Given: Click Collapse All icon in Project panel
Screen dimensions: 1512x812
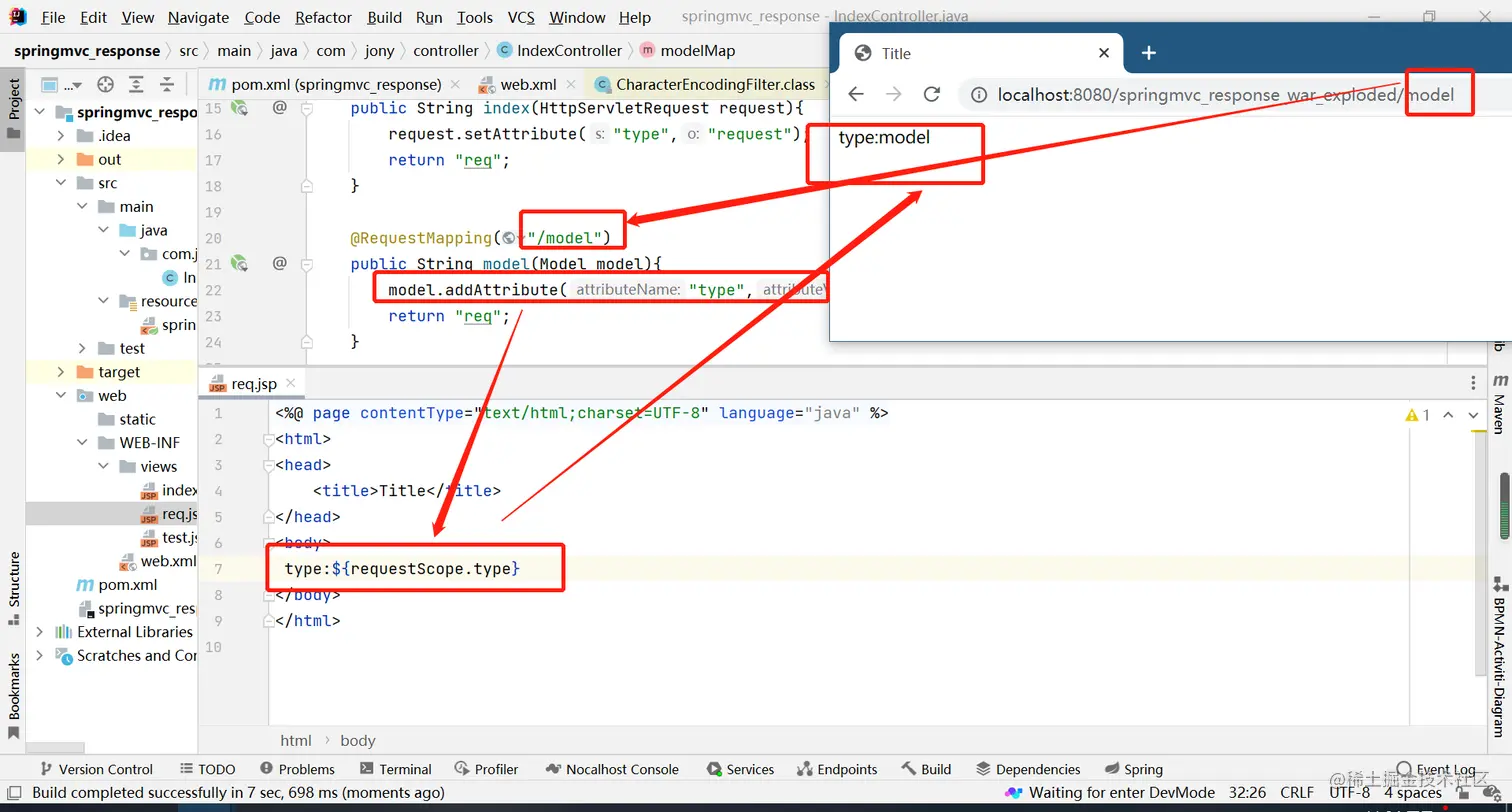Looking at the screenshot, I should coord(165,84).
